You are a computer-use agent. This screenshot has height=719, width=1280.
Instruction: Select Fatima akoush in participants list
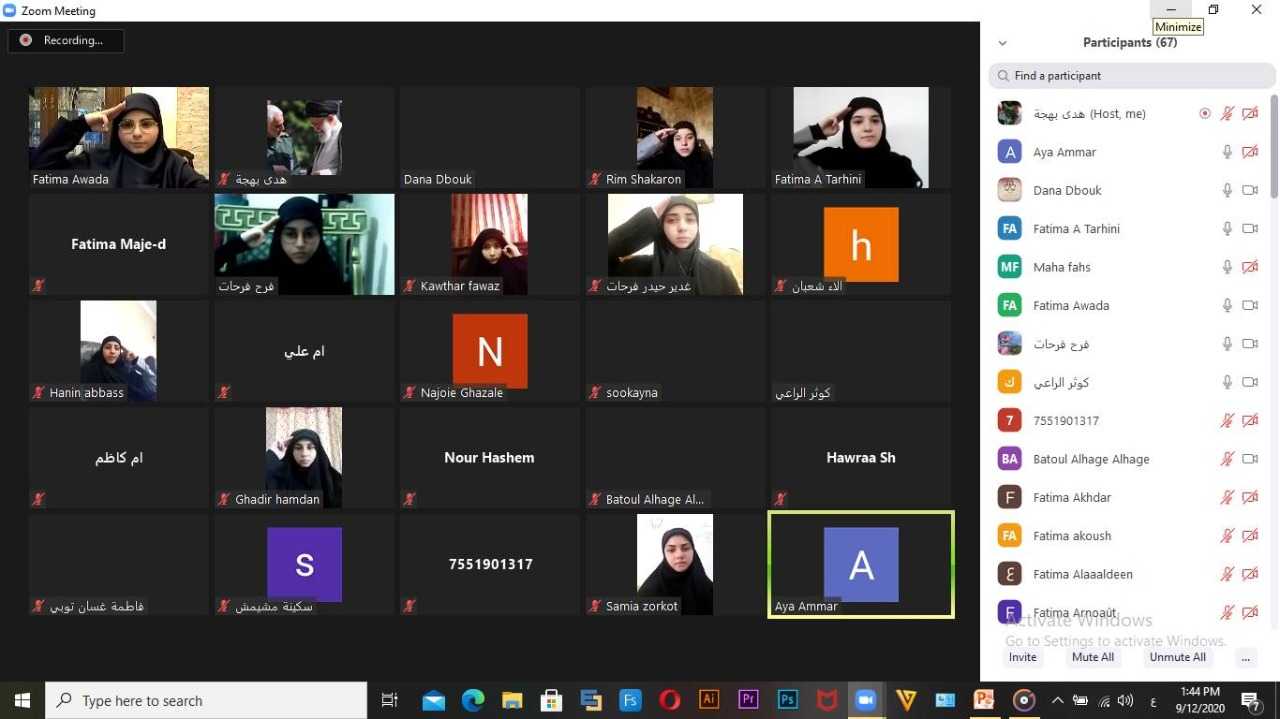point(1072,536)
